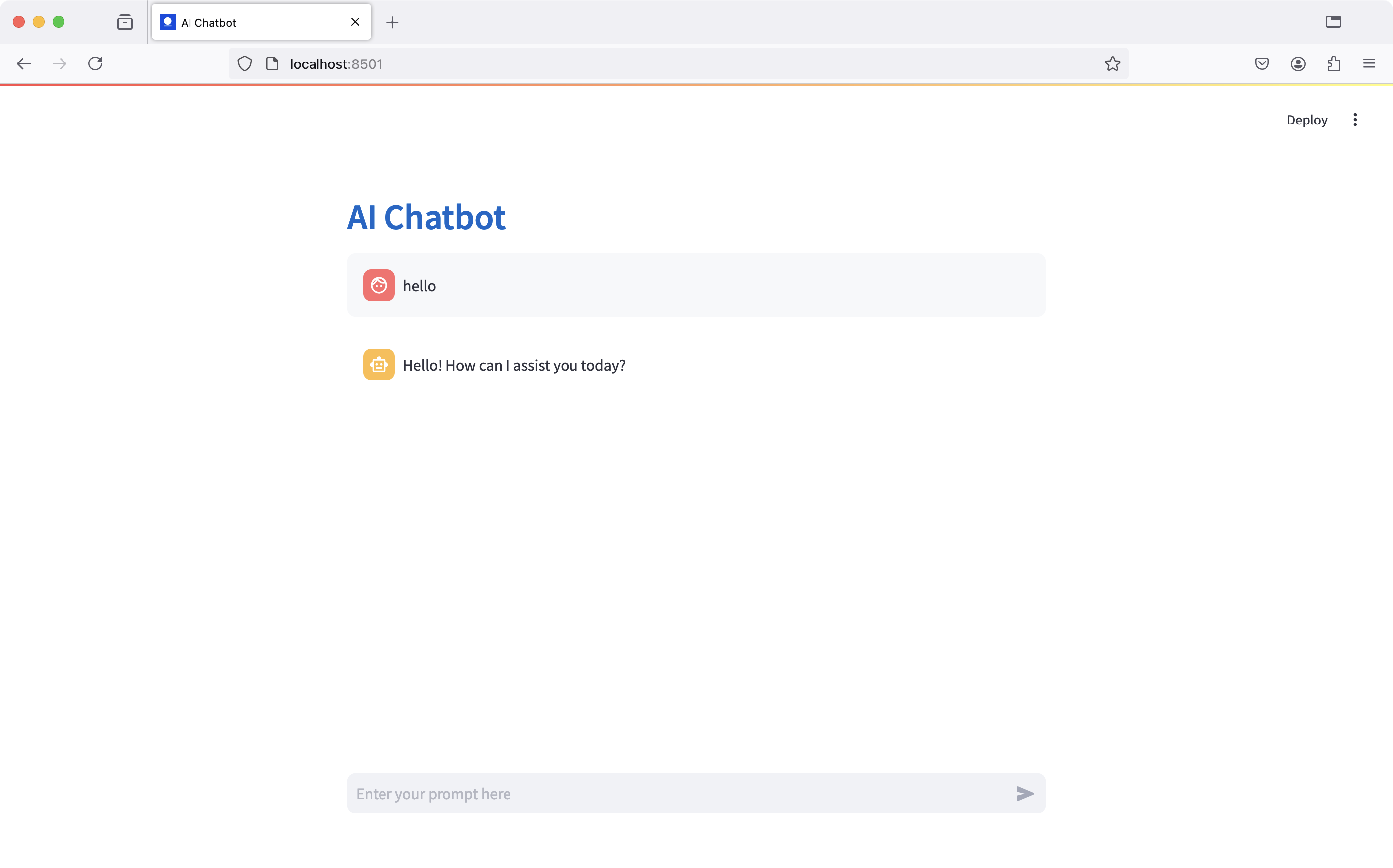Save page to Pocket icon
1393x868 pixels.
click(1262, 63)
